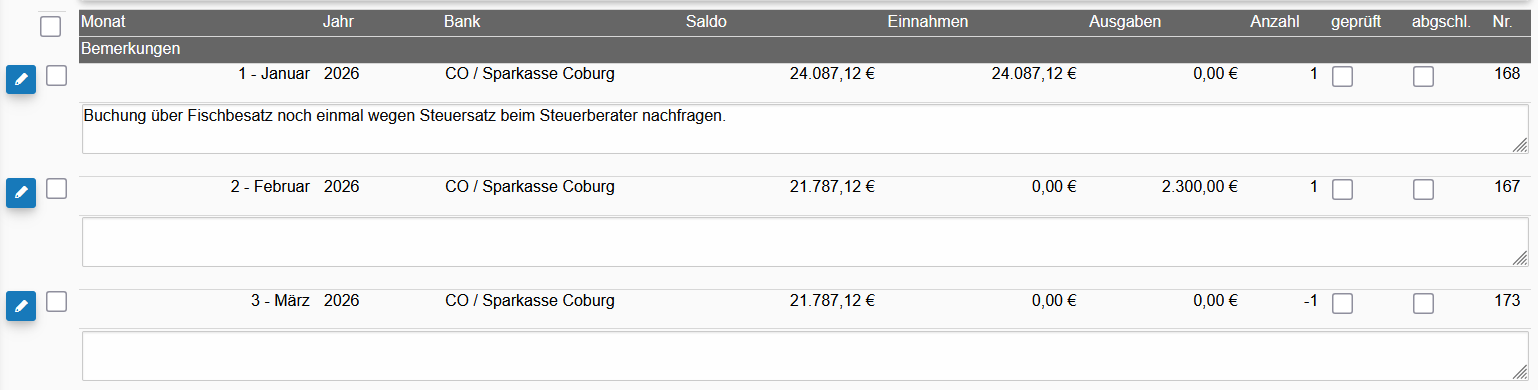Viewport: 1538px width, 390px height.
Task: Click resize grip of Februar remarks textarea
Action: (1519, 258)
